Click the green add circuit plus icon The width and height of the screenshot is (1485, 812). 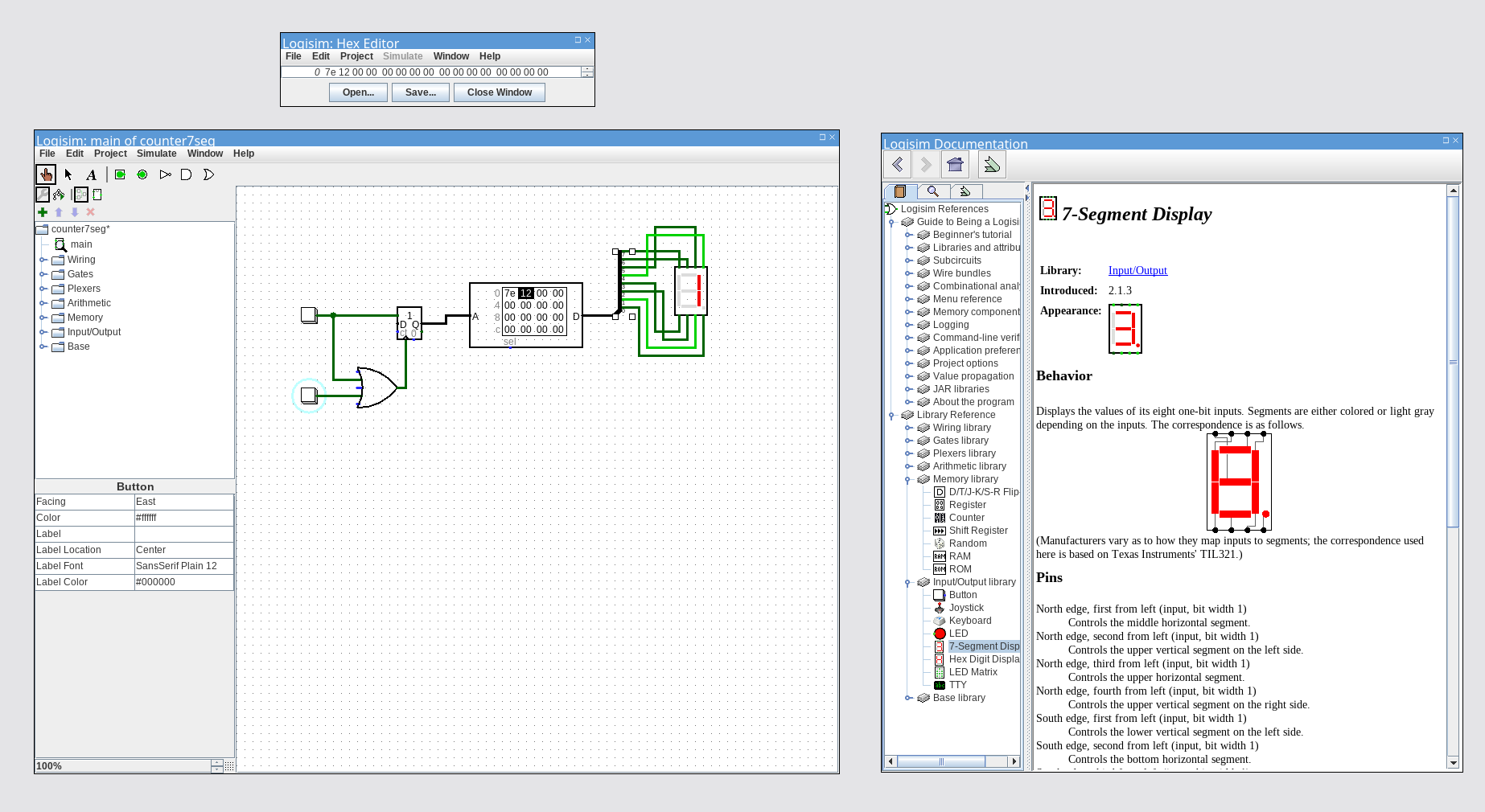click(x=43, y=212)
